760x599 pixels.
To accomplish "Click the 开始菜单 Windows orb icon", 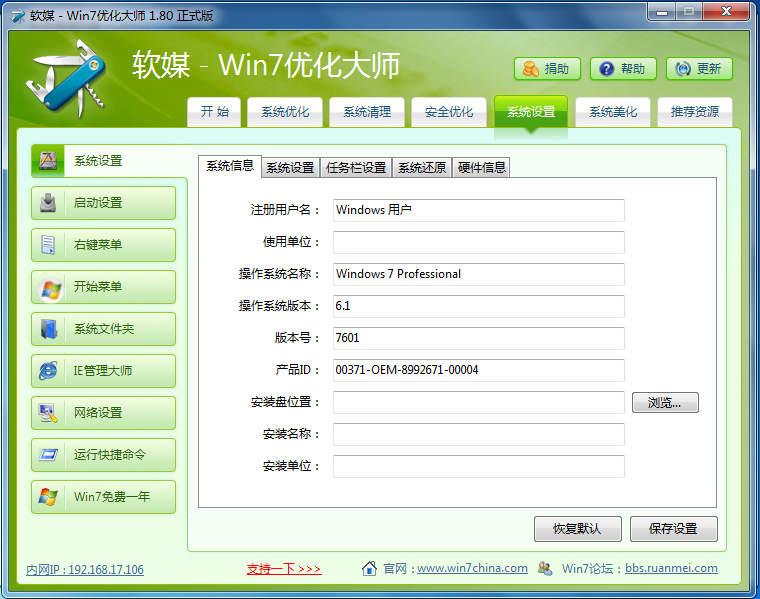I will [51, 289].
